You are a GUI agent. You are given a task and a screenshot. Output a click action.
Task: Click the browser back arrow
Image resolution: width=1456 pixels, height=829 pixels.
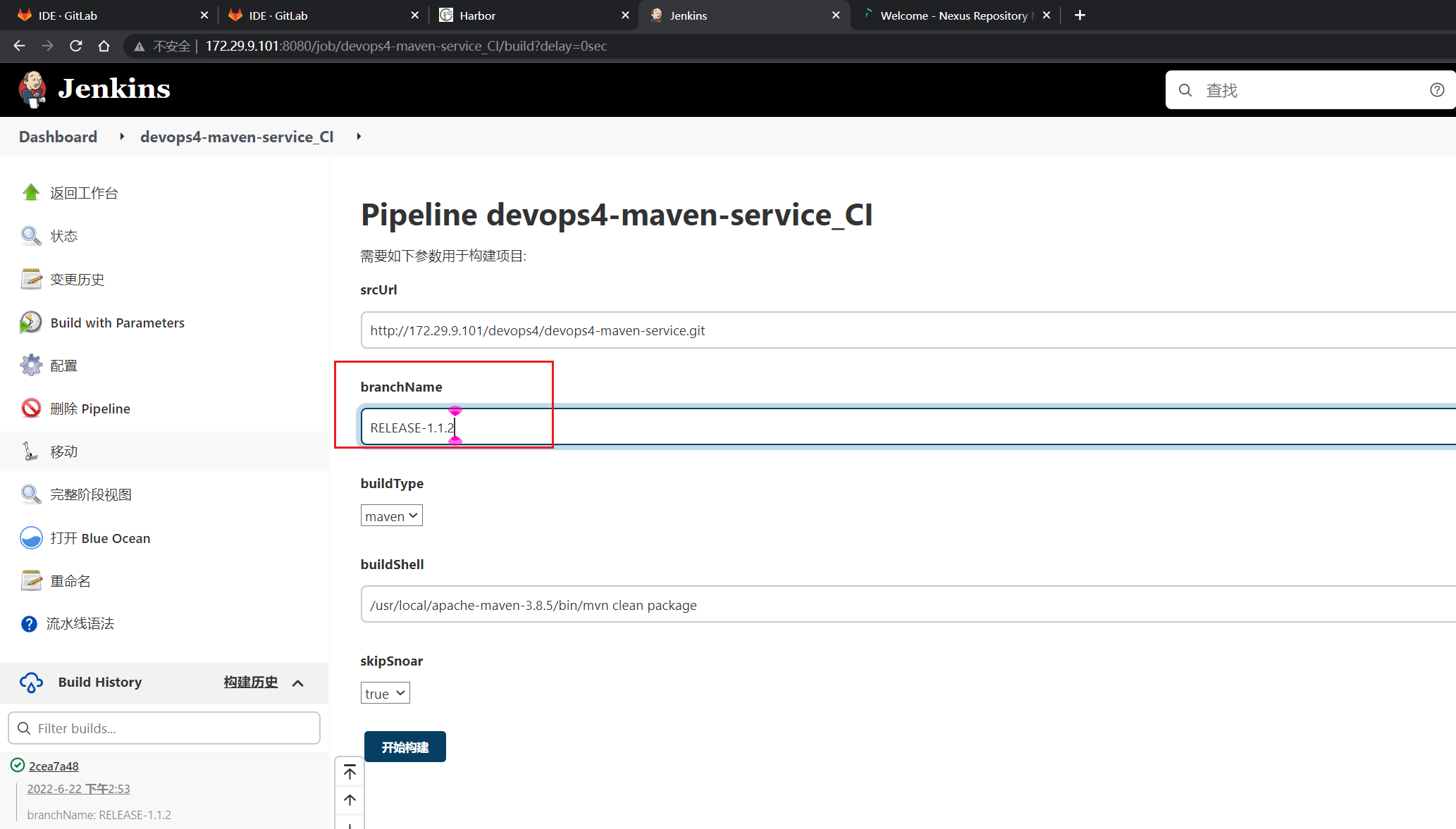click(x=19, y=46)
